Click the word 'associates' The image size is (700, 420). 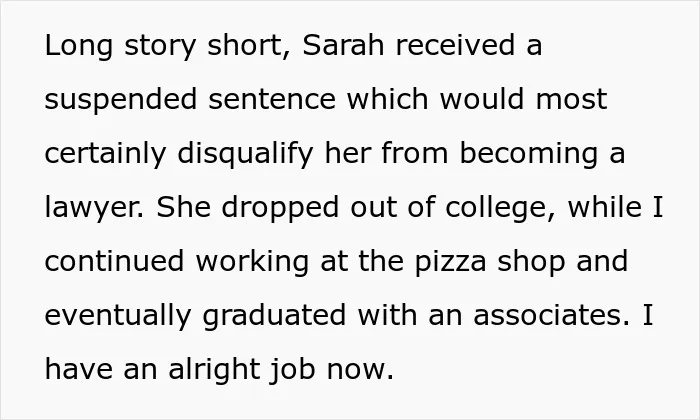pos(551,315)
